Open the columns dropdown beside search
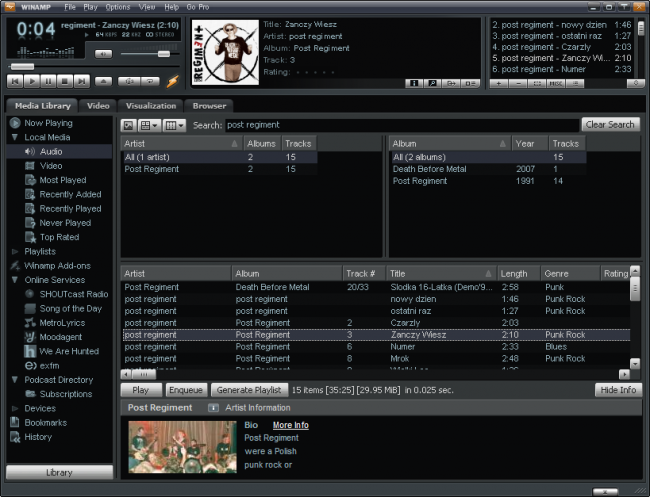 174,125
